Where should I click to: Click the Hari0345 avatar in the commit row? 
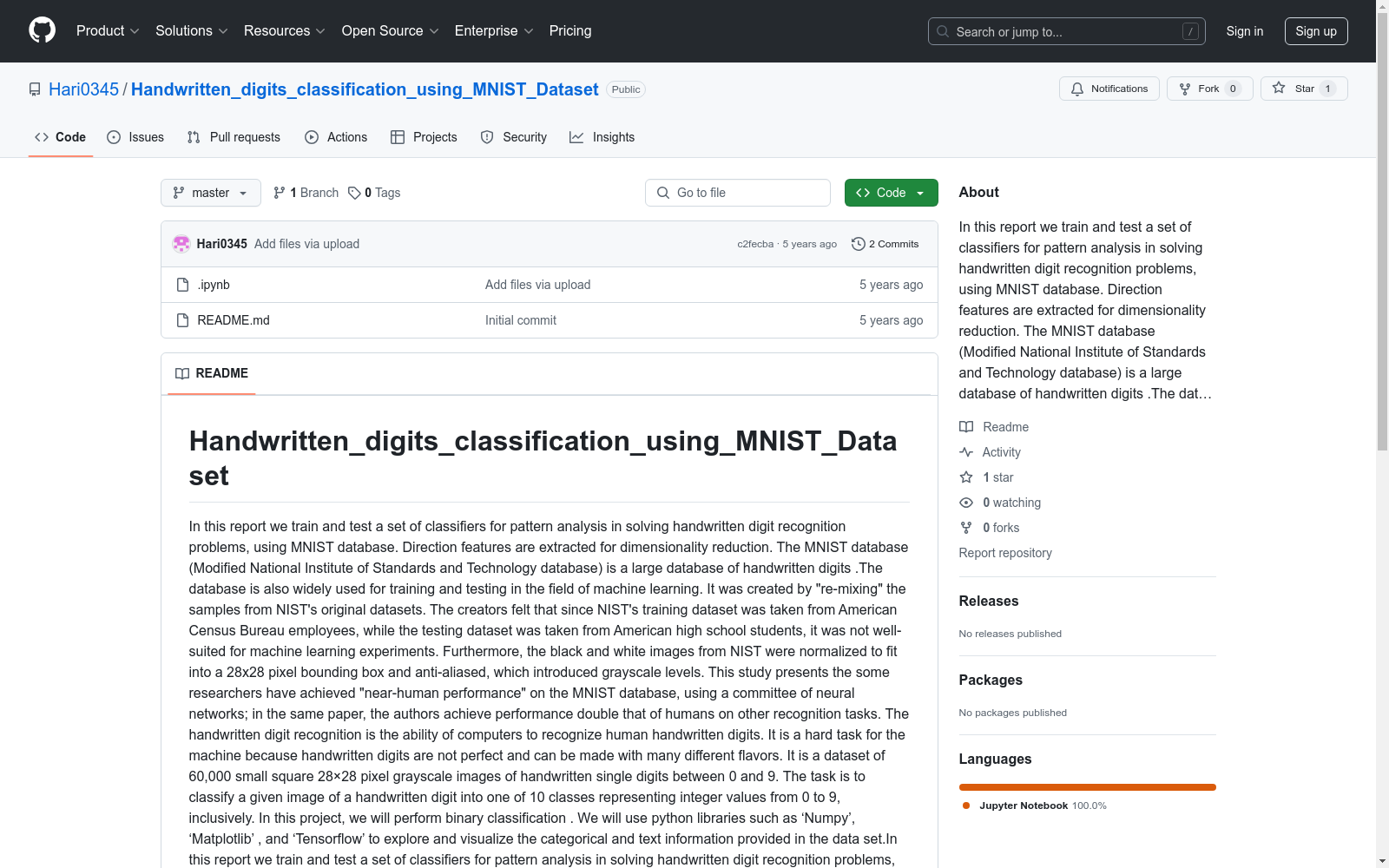click(x=181, y=244)
